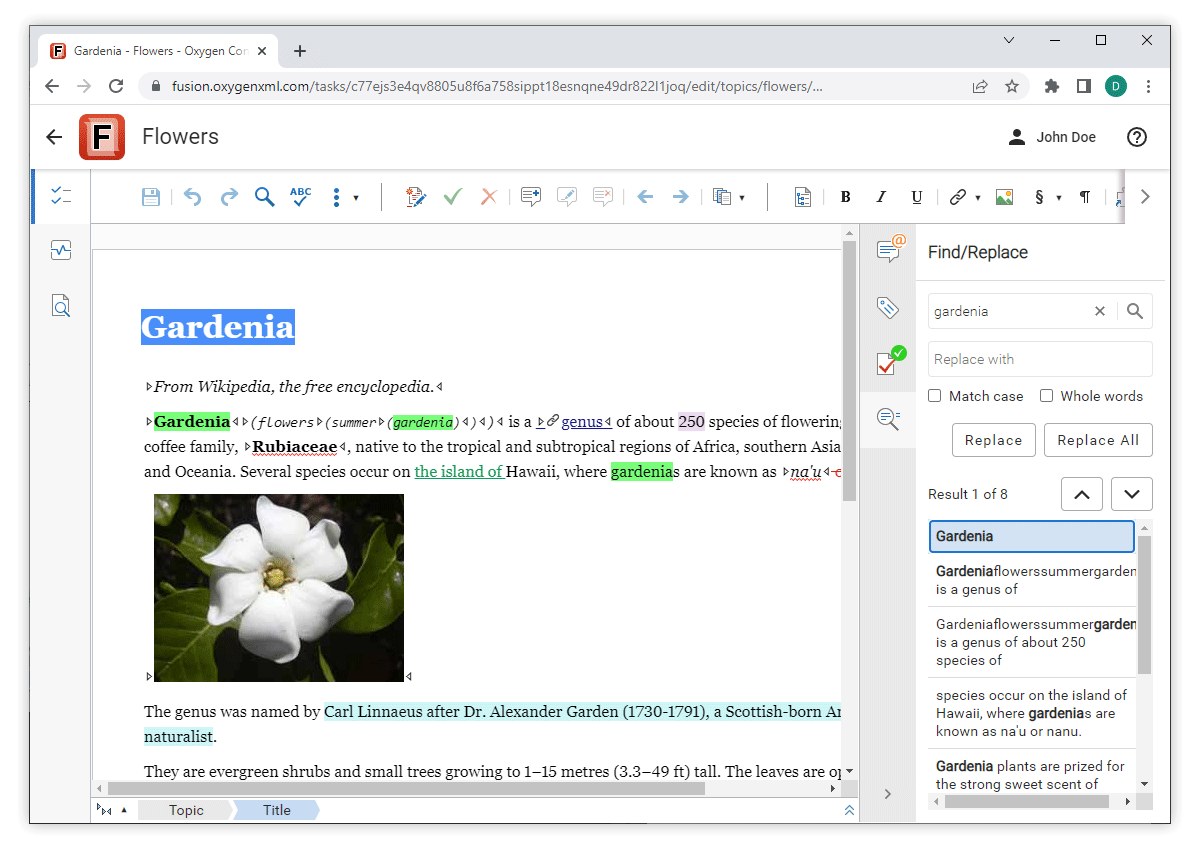Click 'the island of' inserted text
Image resolution: width=1200 pixels, height=850 pixels.
(459, 472)
